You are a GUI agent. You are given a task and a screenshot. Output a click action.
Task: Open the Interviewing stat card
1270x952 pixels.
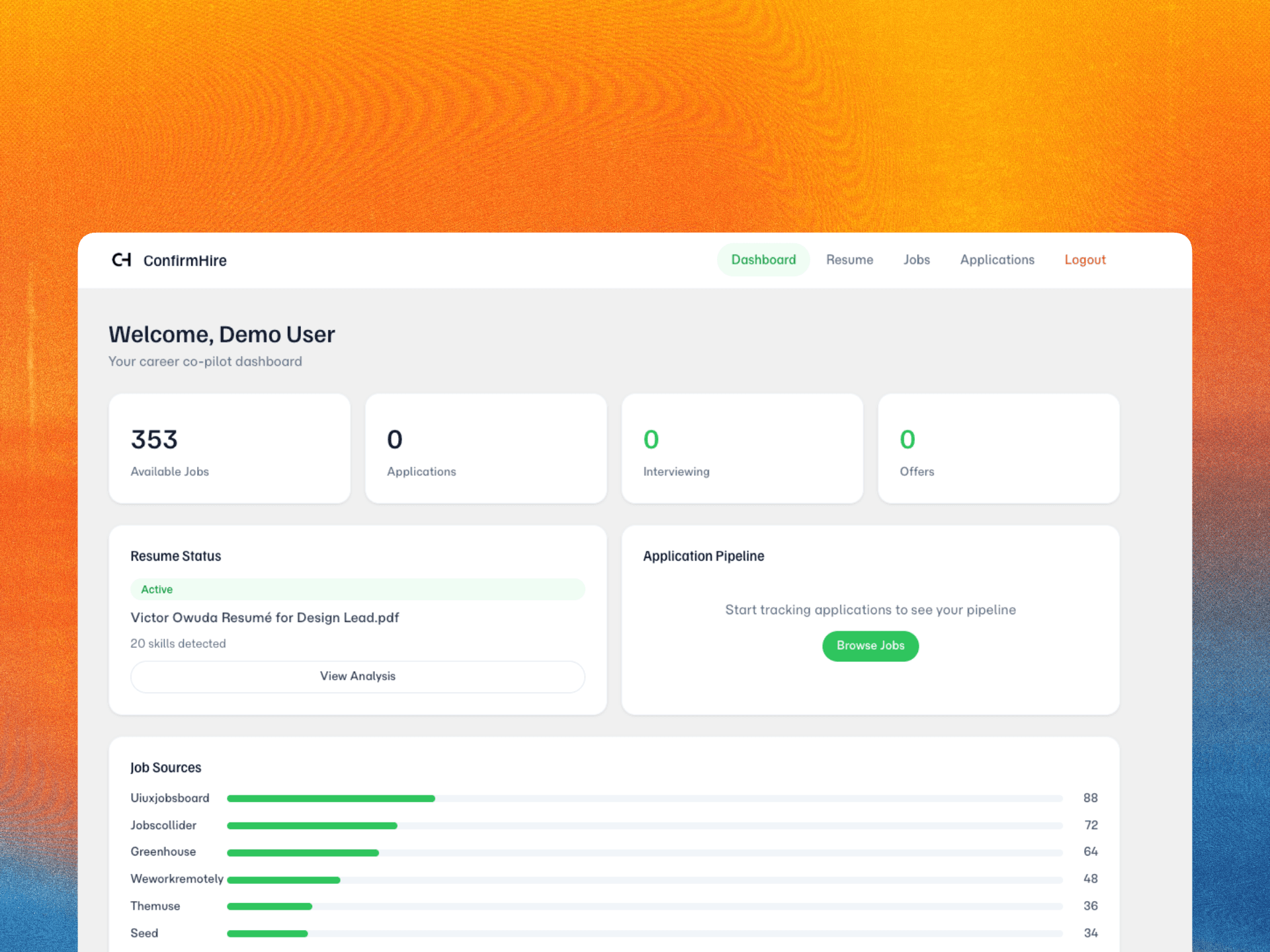[x=741, y=449]
